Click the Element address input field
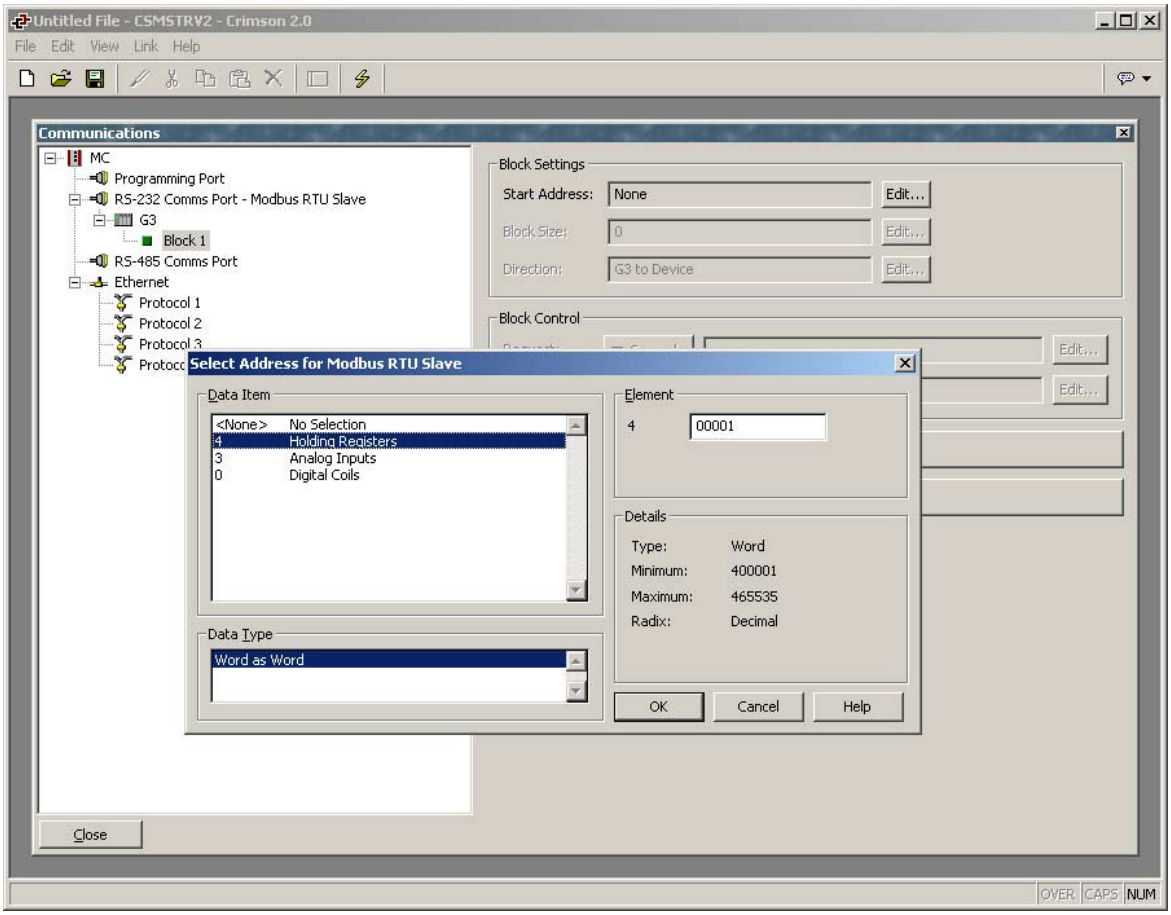 pos(757,426)
